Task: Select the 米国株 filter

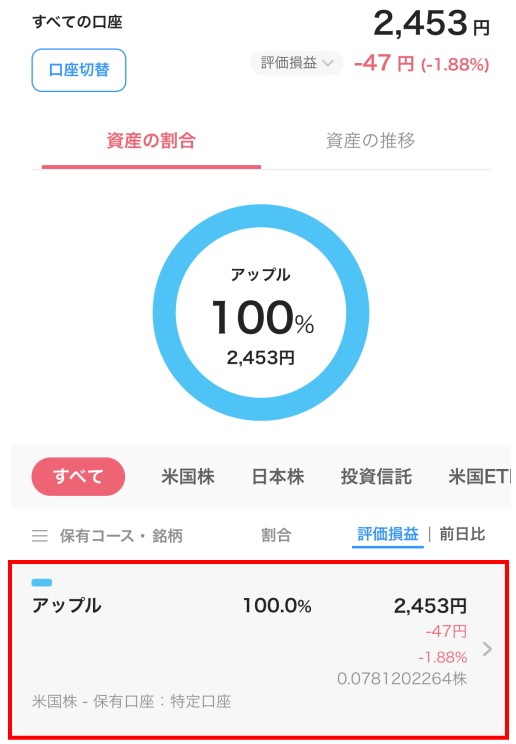Action: 188,476
